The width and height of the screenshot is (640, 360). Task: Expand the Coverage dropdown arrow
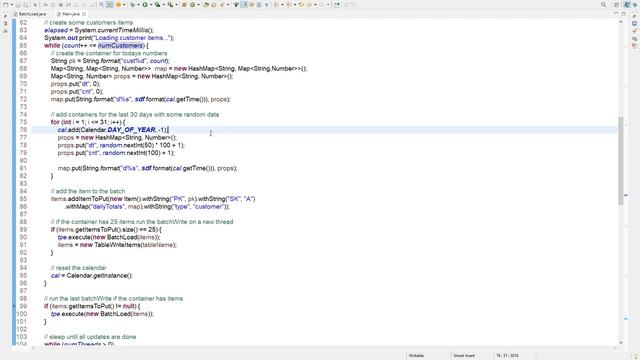pyautogui.click(x=163, y=4)
